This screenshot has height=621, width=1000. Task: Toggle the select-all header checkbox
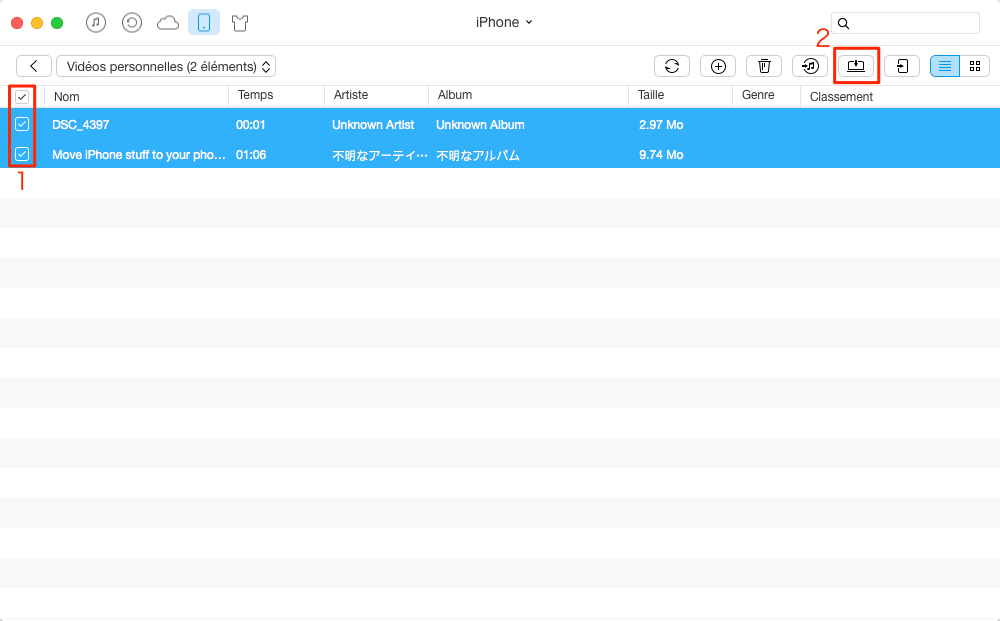(x=22, y=97)
